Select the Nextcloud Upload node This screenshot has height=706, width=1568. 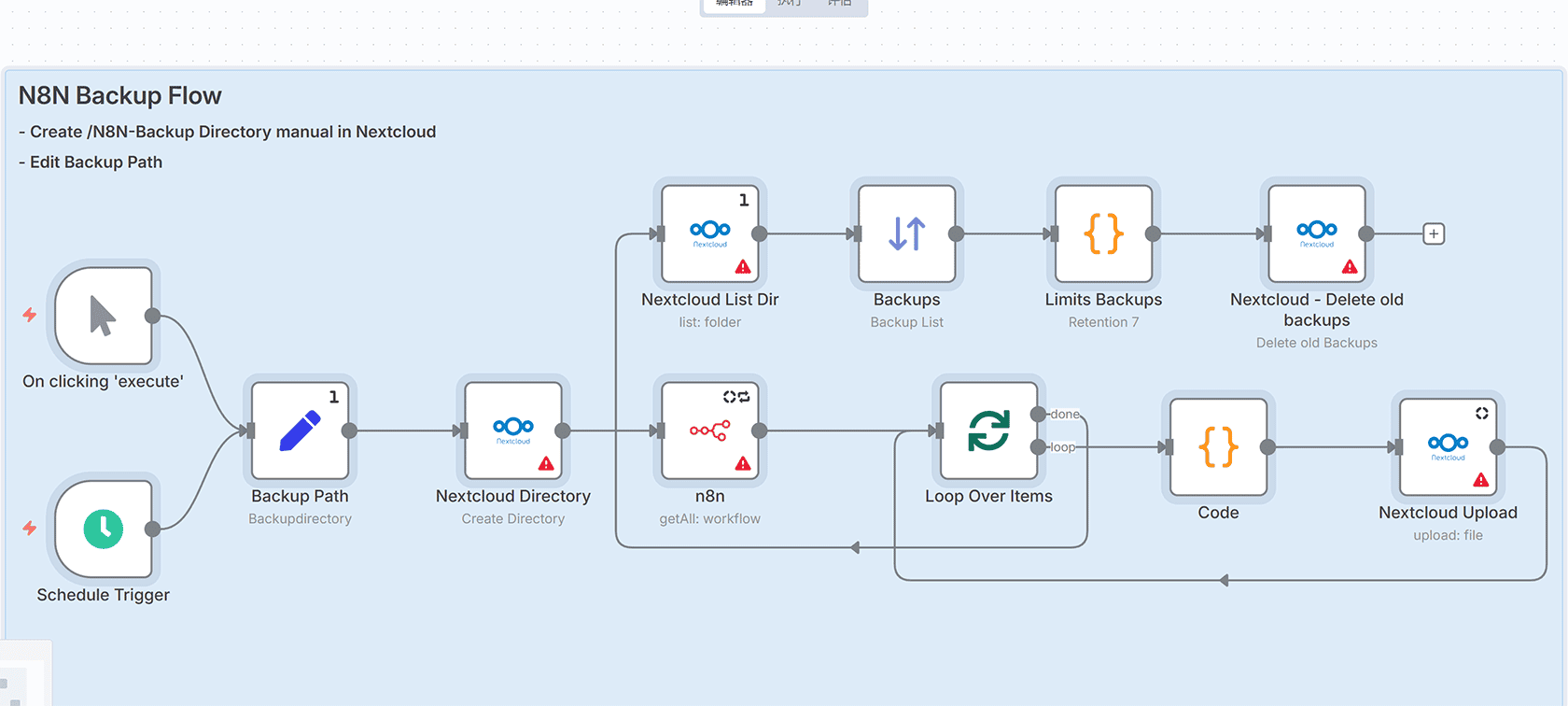coord(1448,446)
